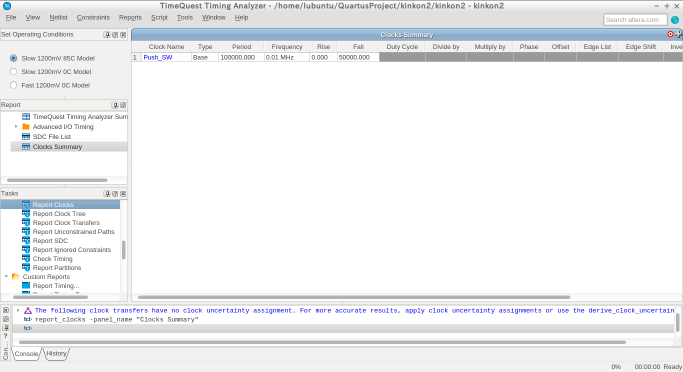Close the Set Operating Conditions panel
This screenshot has width=683, height=372.
tap(123, 34)
